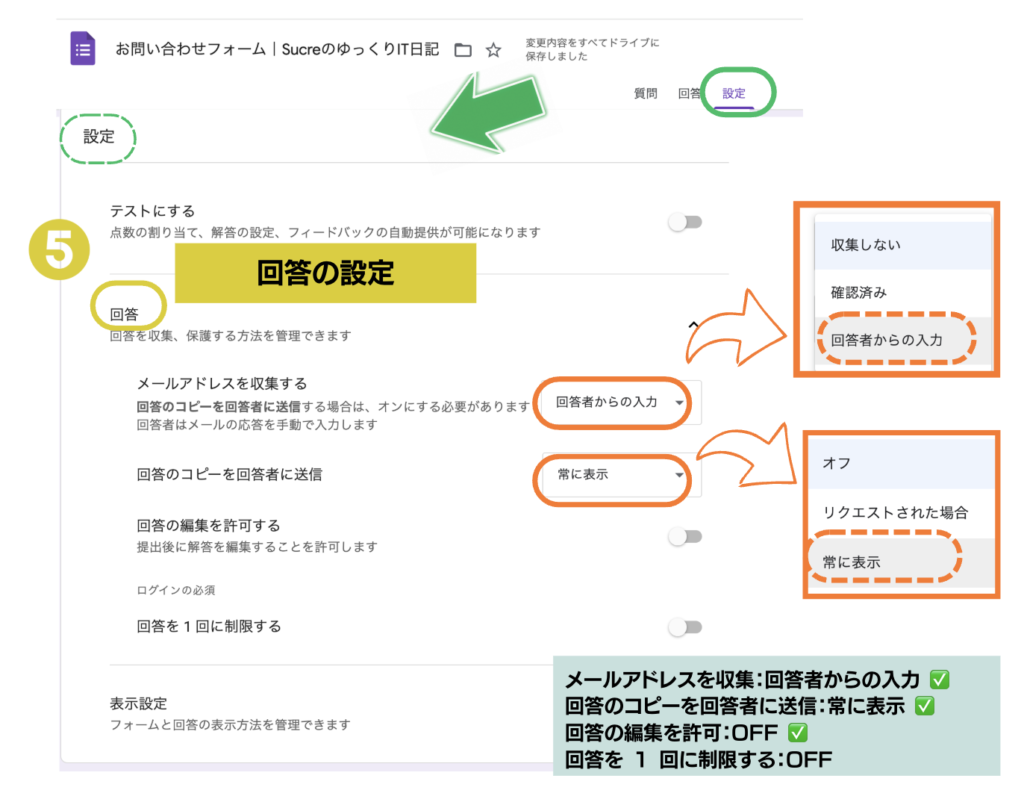Screen dimensions: 1024x805
Task: Select 常に表示 in the options list
Action: pyautogui.click(x=851, y=562)
